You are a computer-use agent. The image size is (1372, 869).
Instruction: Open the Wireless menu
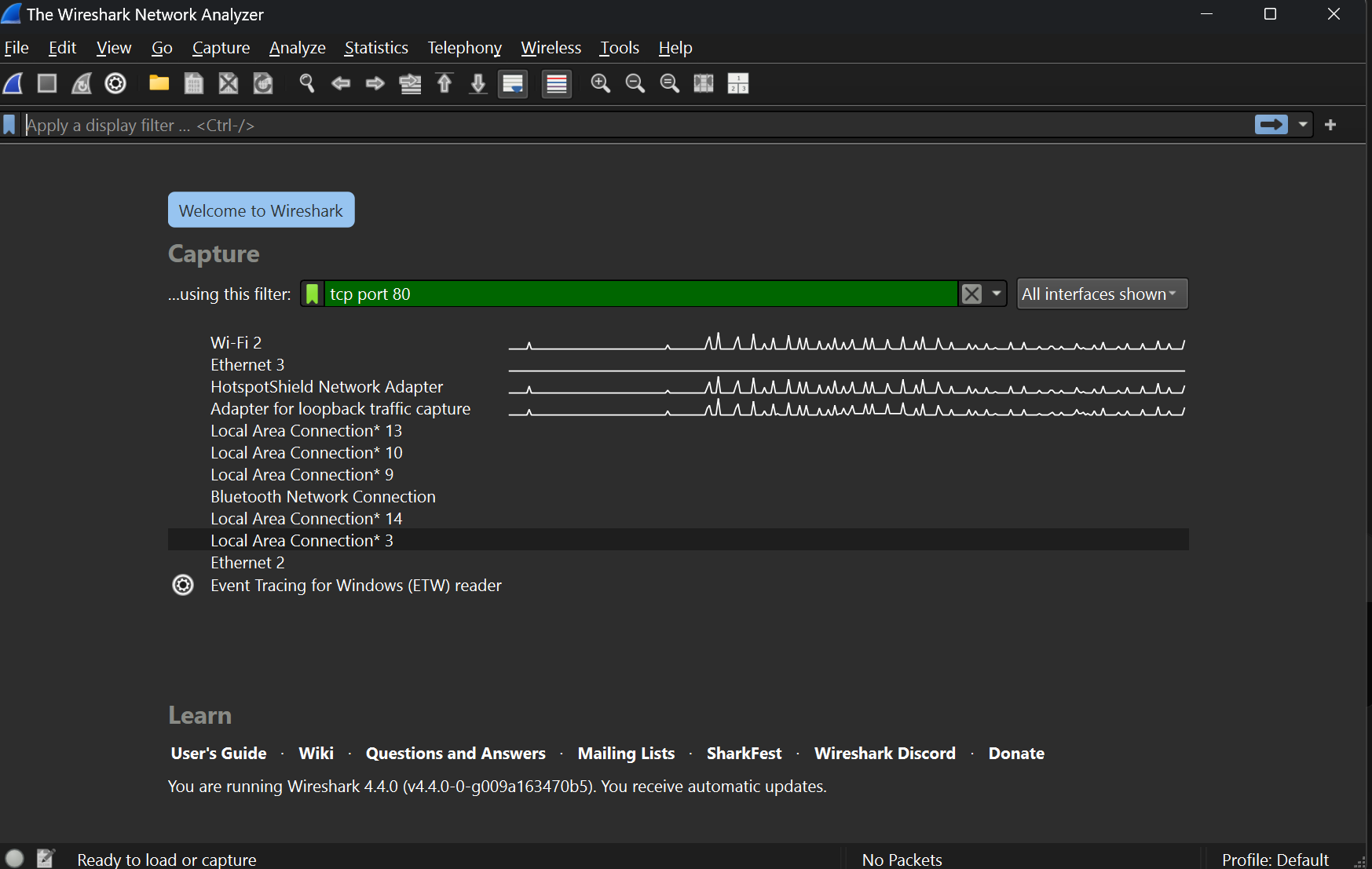point(551,48)
